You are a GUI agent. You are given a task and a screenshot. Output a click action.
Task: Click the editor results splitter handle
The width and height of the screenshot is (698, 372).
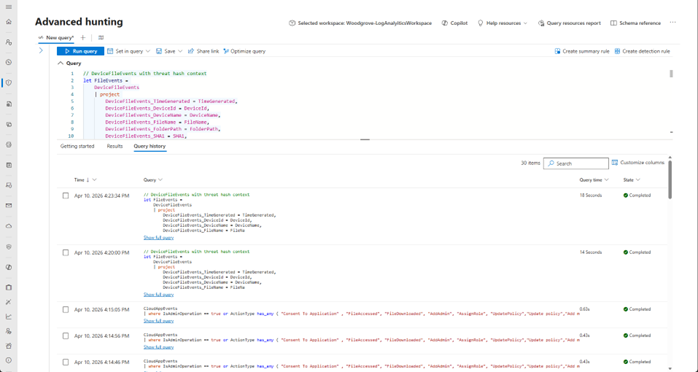[x=365, y=139]
